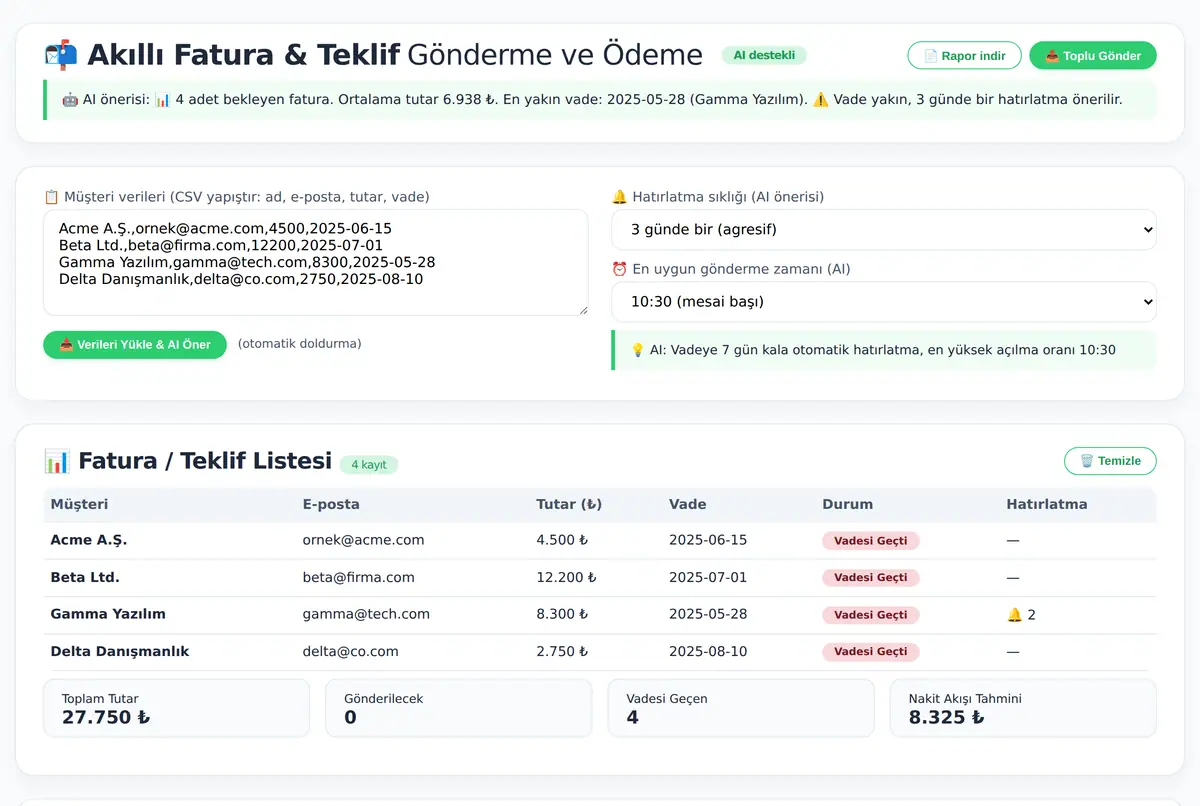Click the (otomatik doldurma) hint text
The image size is (1200, 806).
click(299, 344)
